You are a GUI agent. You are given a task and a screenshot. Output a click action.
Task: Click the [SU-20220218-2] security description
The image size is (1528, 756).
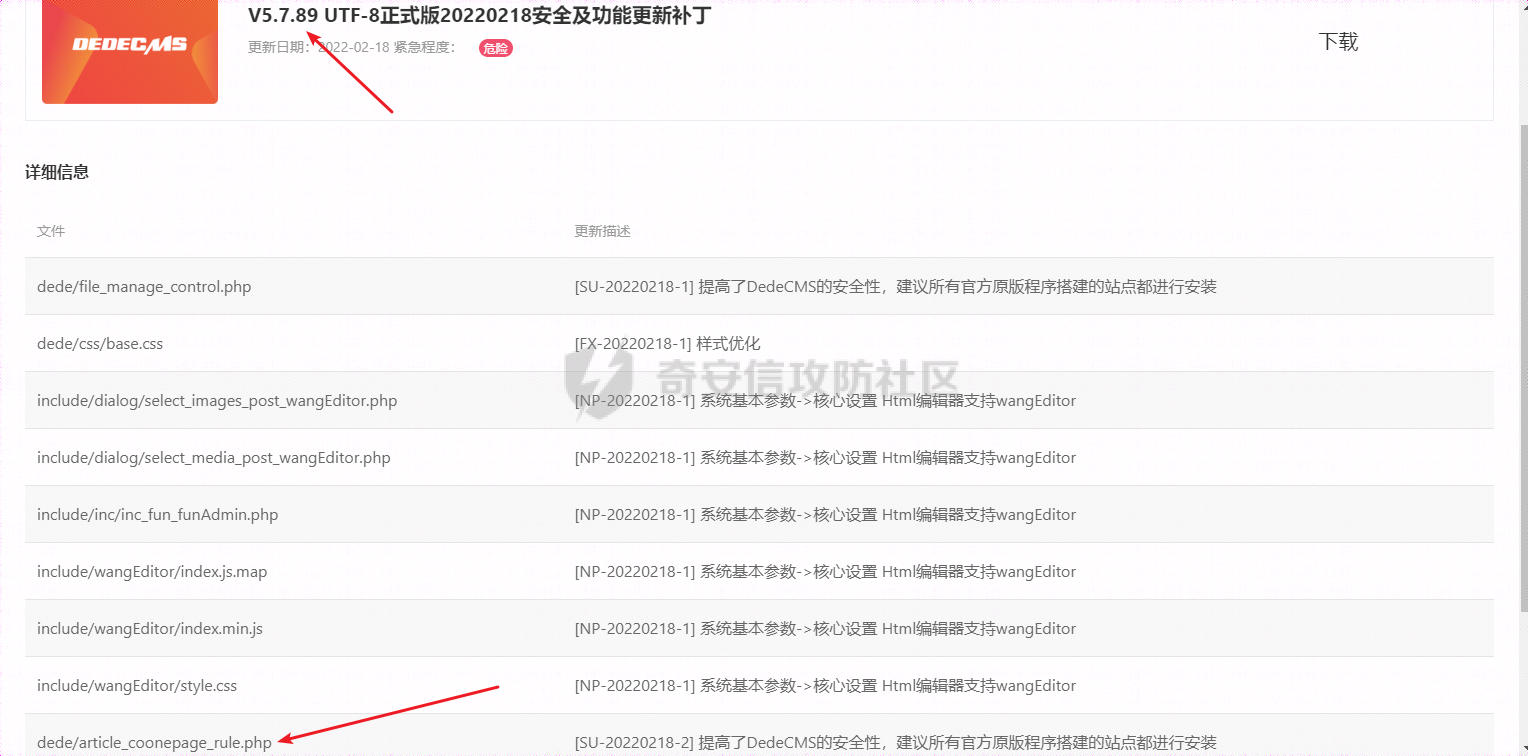(895, 743)
